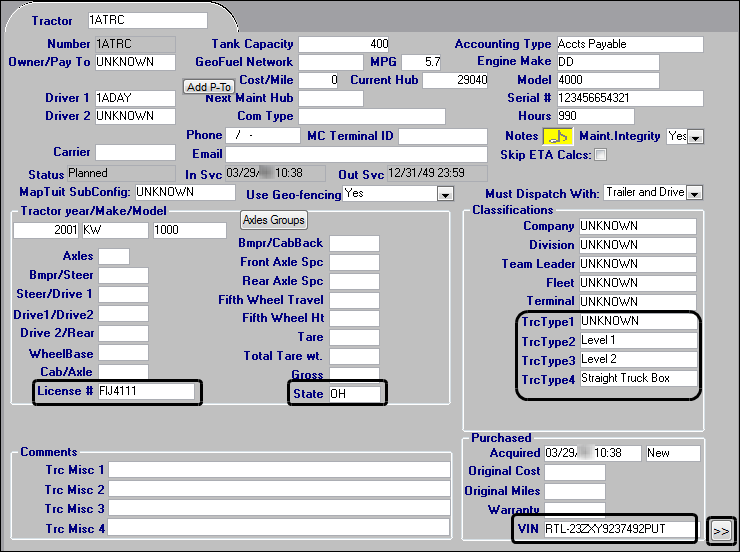This screenshot has height=552, width=740.
Task: Open the yellow Notes icon
Action: pyautogui.click(x=555, y=136)
